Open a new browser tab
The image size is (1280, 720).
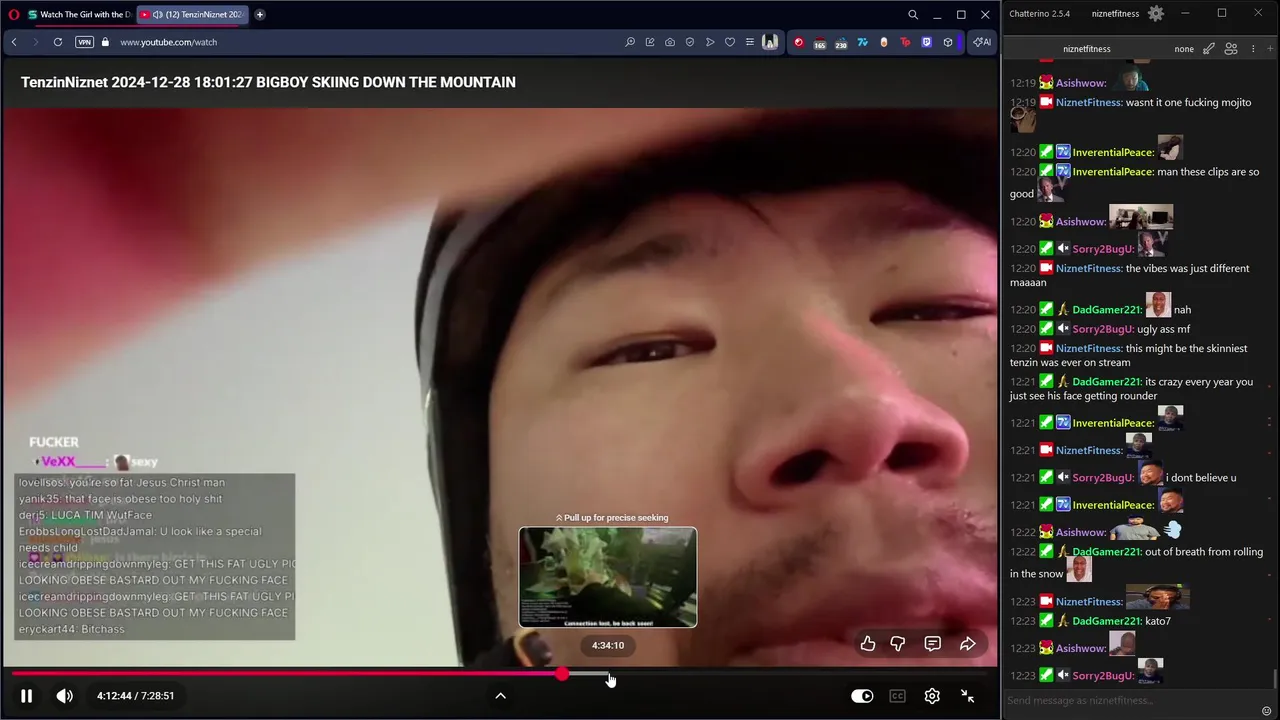click(260, 14)
